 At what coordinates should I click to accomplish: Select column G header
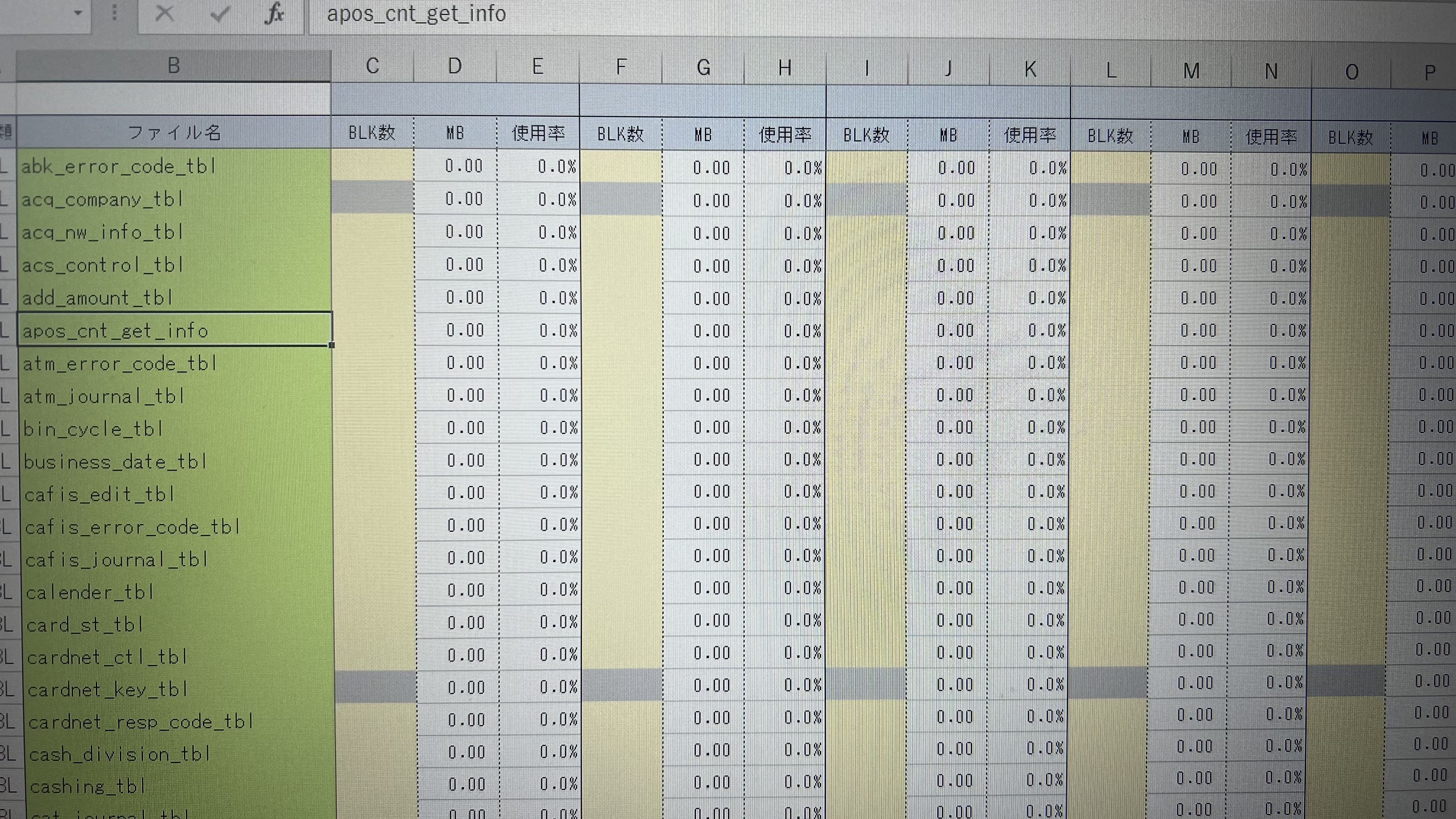(x=703, y=68)
